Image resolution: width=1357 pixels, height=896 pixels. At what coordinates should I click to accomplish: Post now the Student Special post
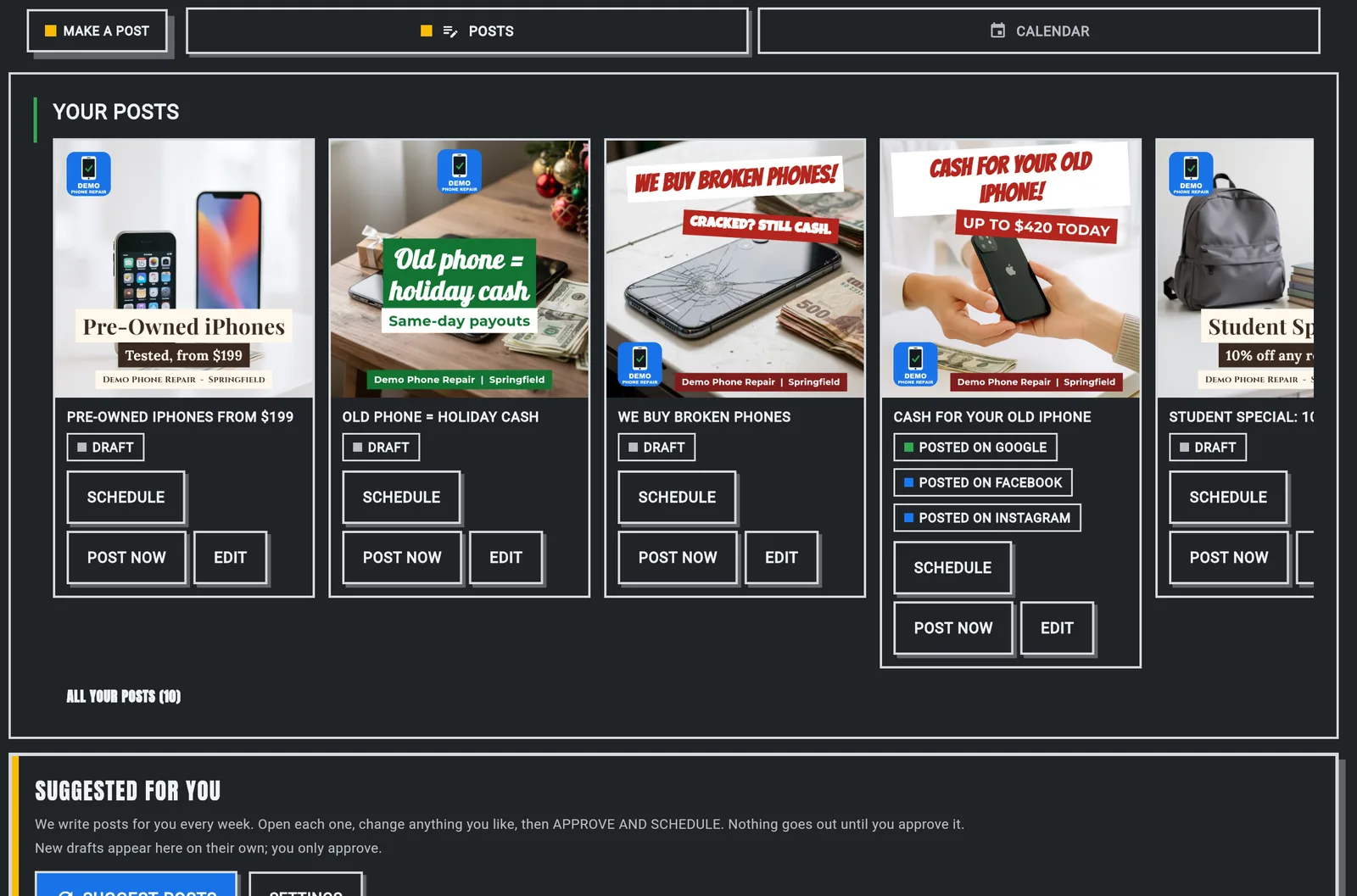point(1229,558)
